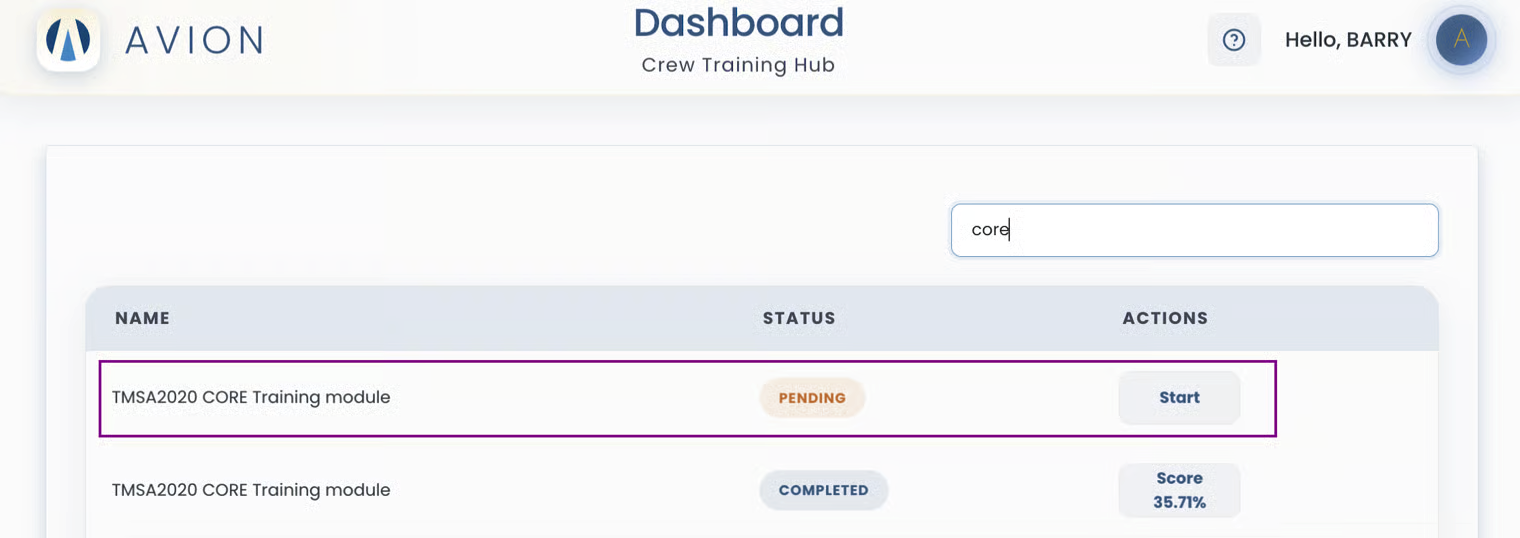Sort by the STATUS column header
1520x538 pixels.
tap(799, 318)
